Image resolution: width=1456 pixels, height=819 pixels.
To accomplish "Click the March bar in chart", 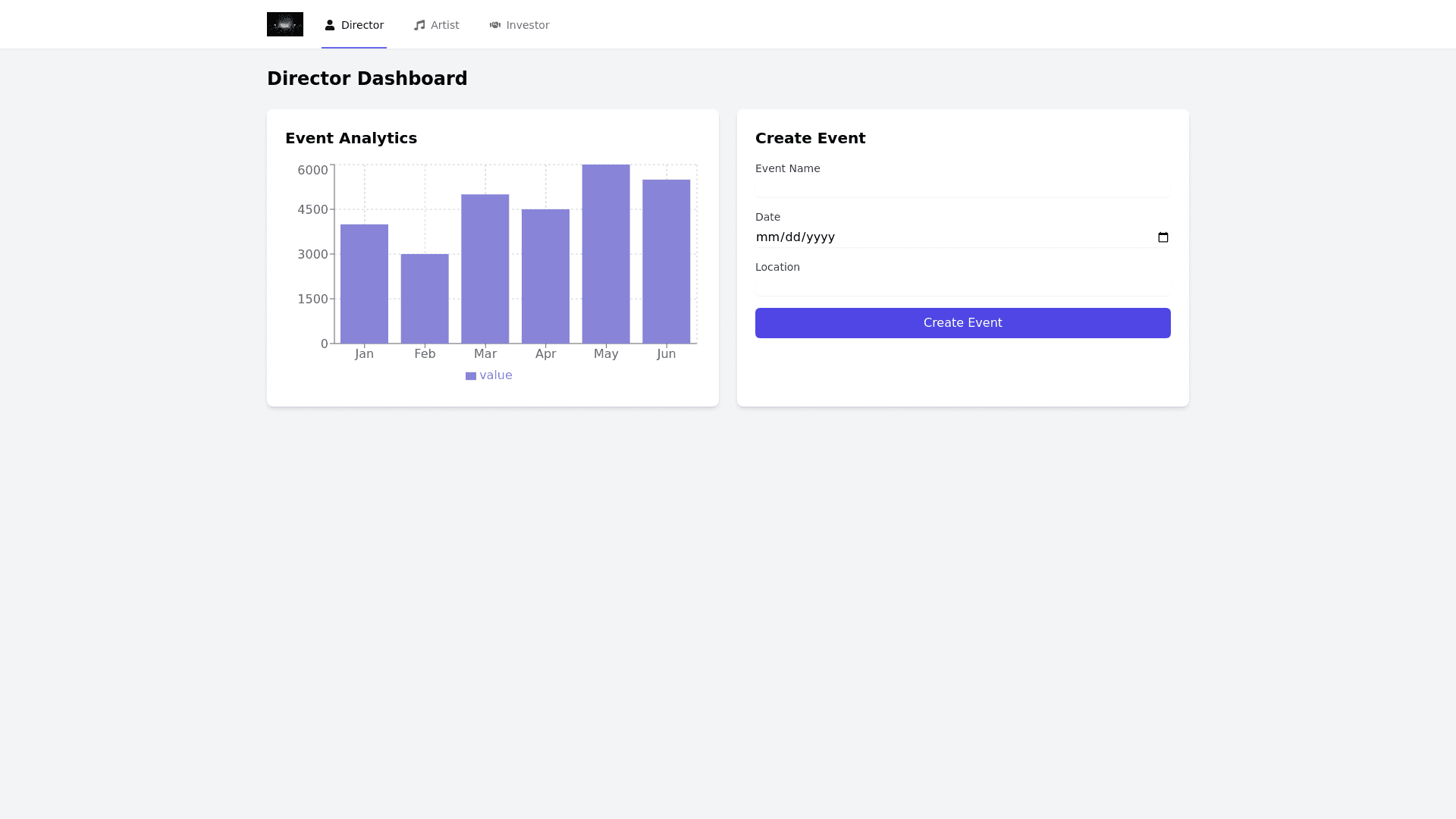I will [485, 268].
